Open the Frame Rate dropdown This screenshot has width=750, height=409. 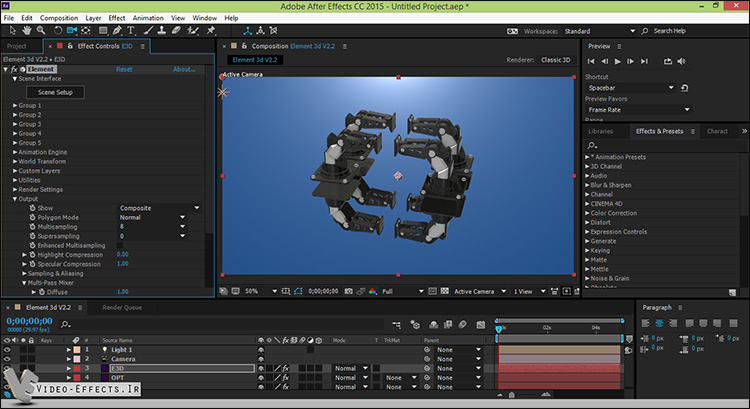(x=639, y=110)
